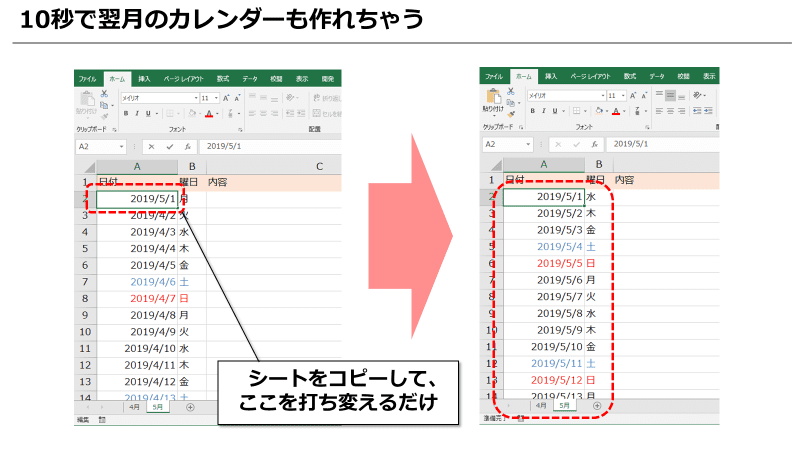This screenshot has height=450, width=800.
Task: Click Copy icon in May-dates Excel window
Action: (511, 103)
